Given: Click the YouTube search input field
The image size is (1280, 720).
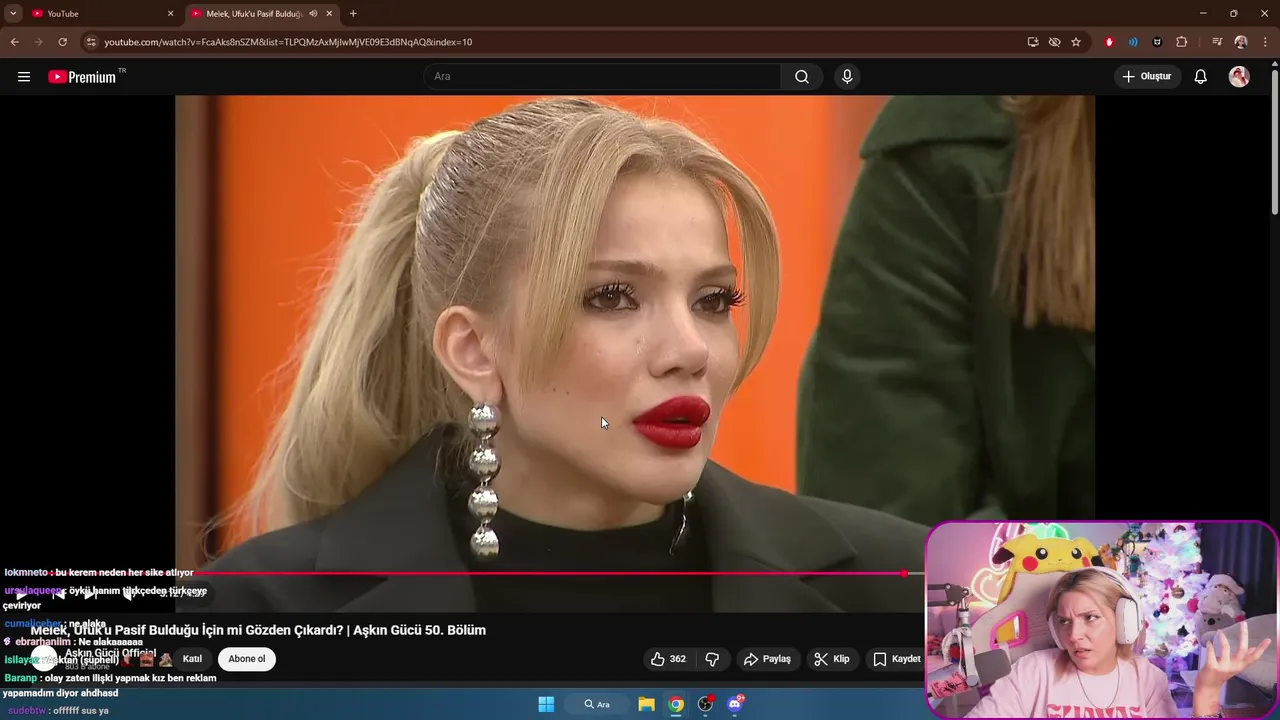Looking at the screenshot, I should (x=602, y=77).
